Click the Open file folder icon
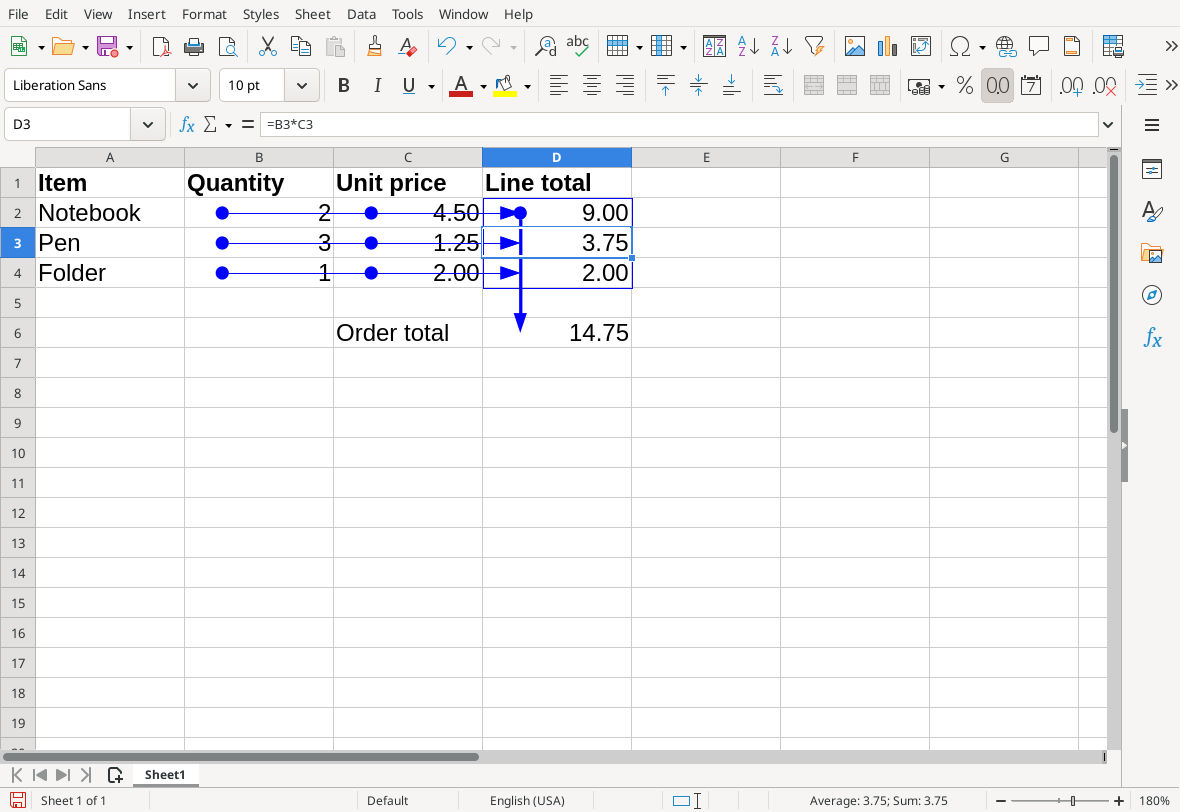This screenshot has height=812, width=1180. pyautogui.click(x=62, y=47)
